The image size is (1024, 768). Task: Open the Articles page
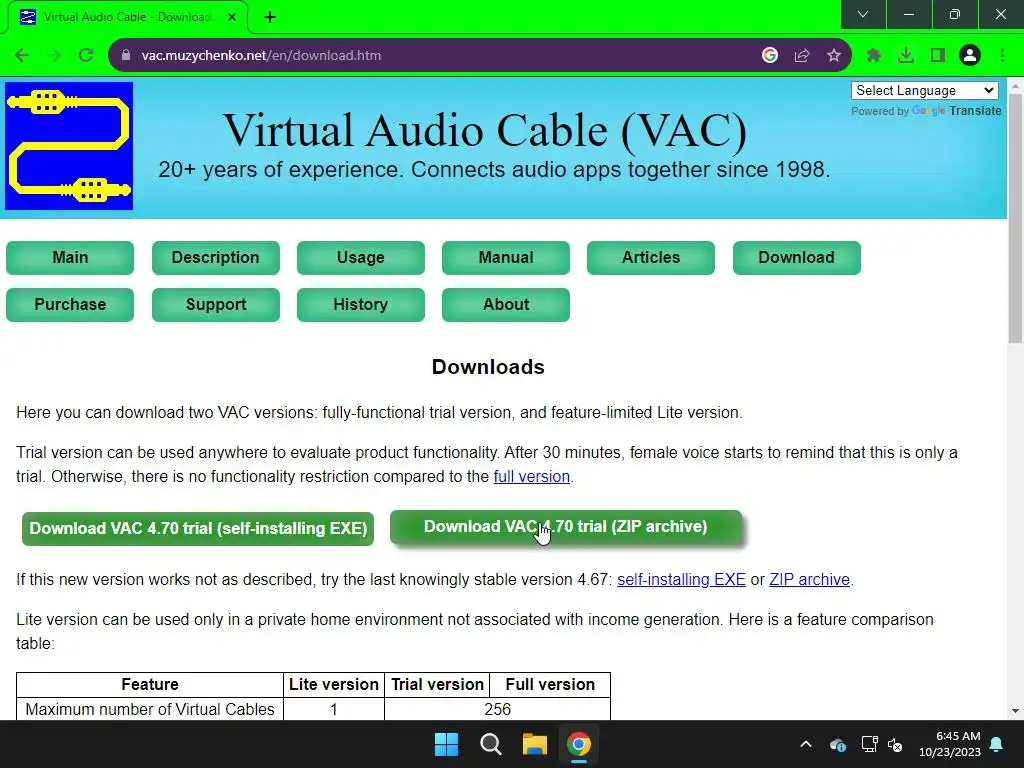pos(650,257)
